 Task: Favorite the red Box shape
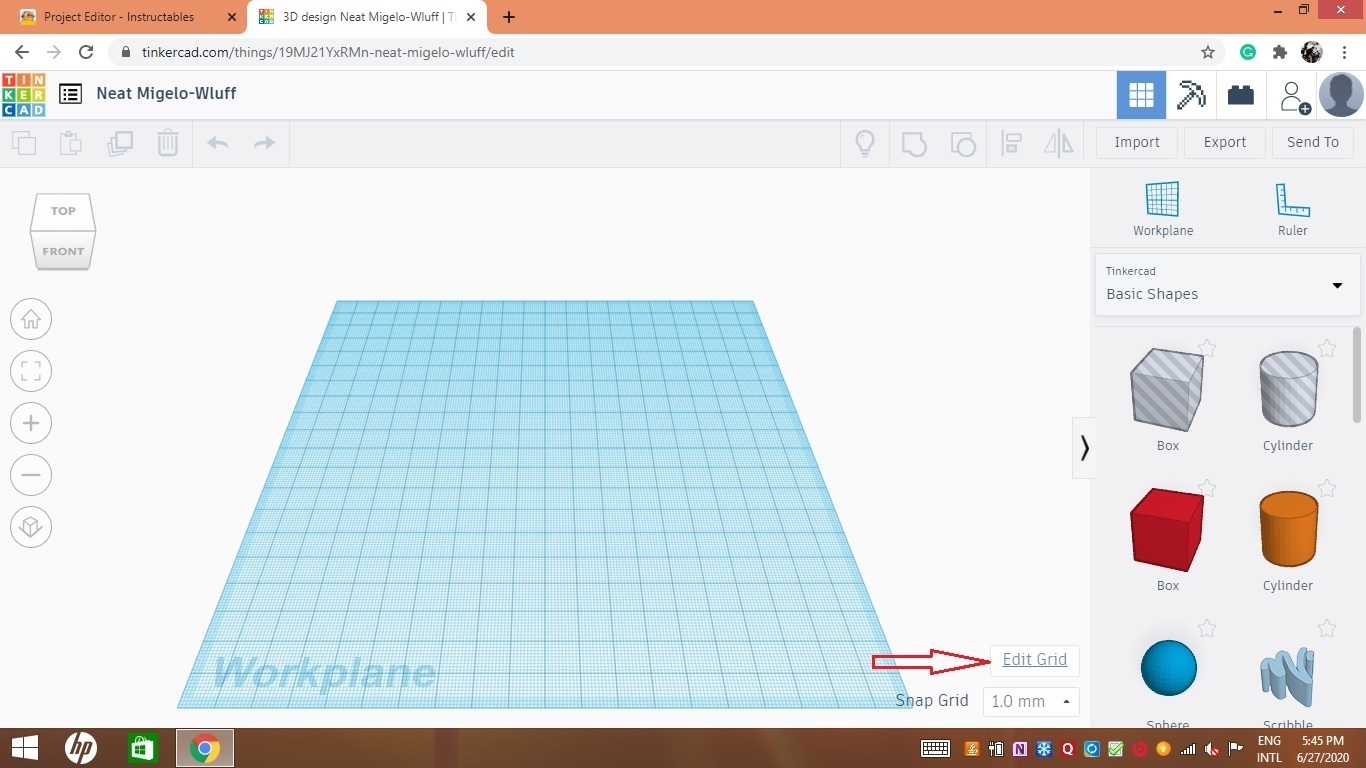tap(1207, 488)
